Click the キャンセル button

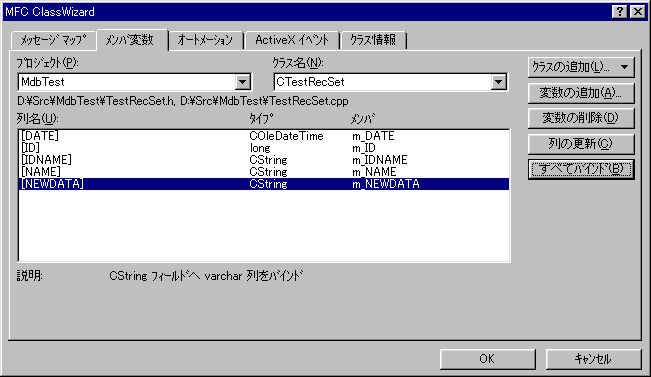point(593,359)
